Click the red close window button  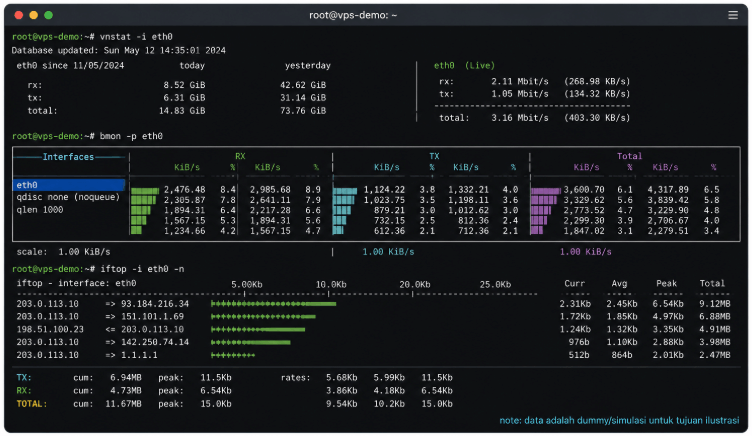19,15
